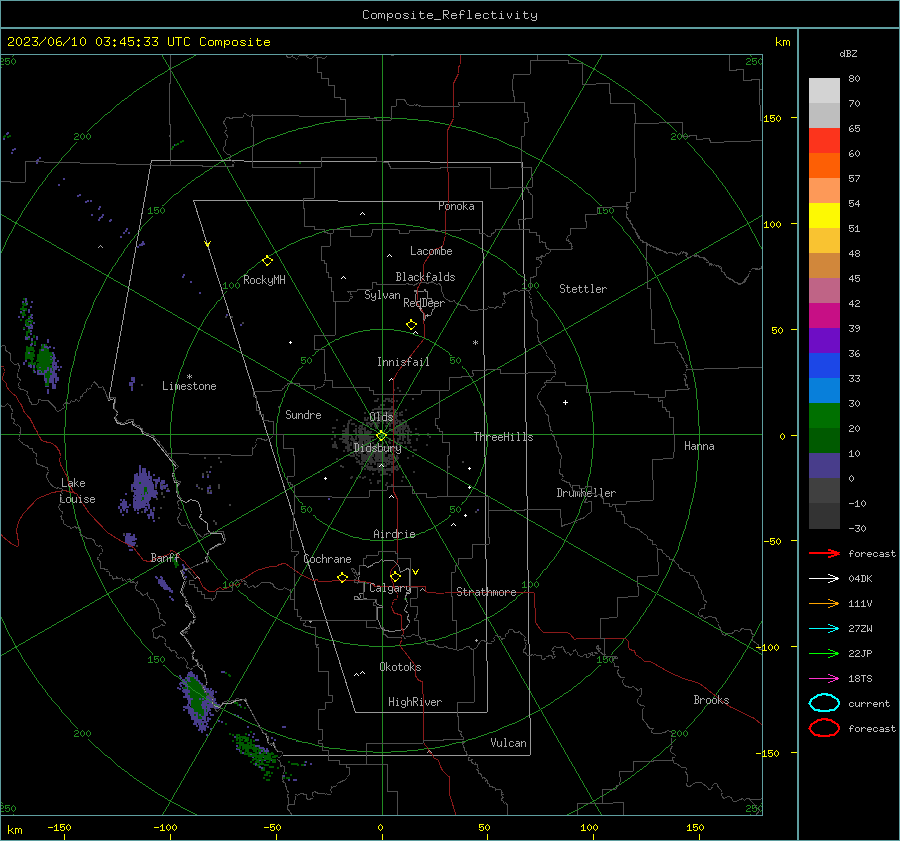The image size is (900, 841).
Task: Click the Drumheller map label
Action: click(586, 493)
